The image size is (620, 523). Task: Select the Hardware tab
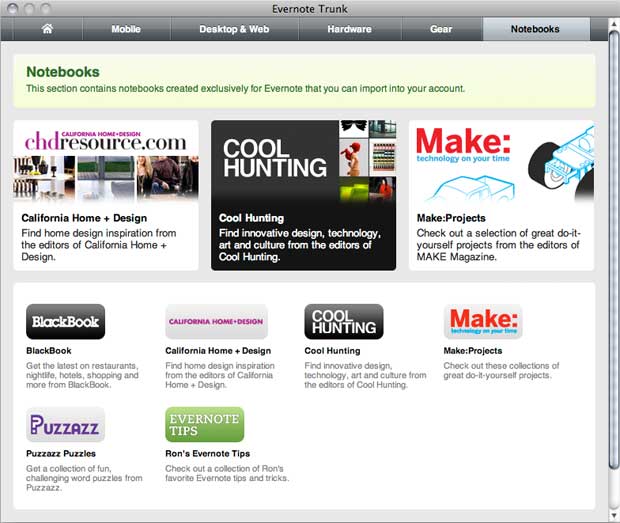[x=349, y=29]
